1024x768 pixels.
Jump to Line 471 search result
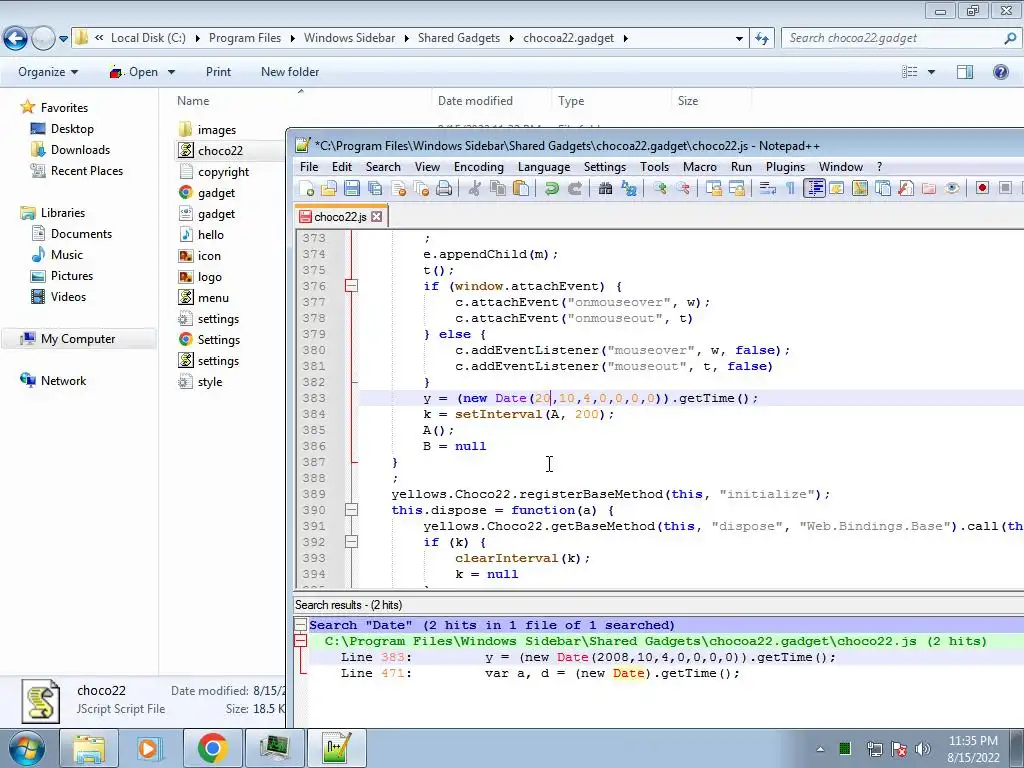coord(540,673)
